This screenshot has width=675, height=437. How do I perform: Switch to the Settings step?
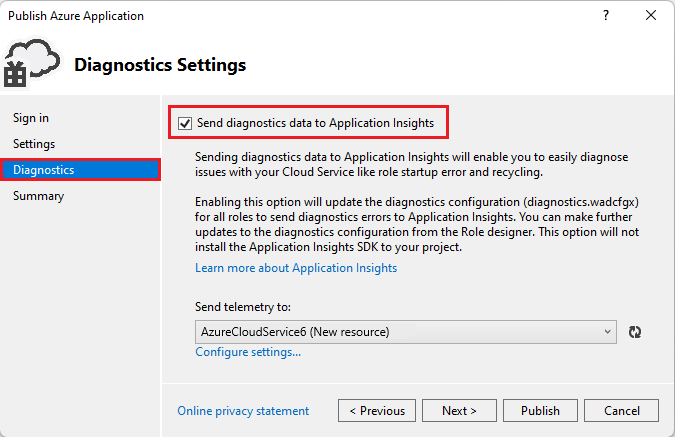[34, 144]
